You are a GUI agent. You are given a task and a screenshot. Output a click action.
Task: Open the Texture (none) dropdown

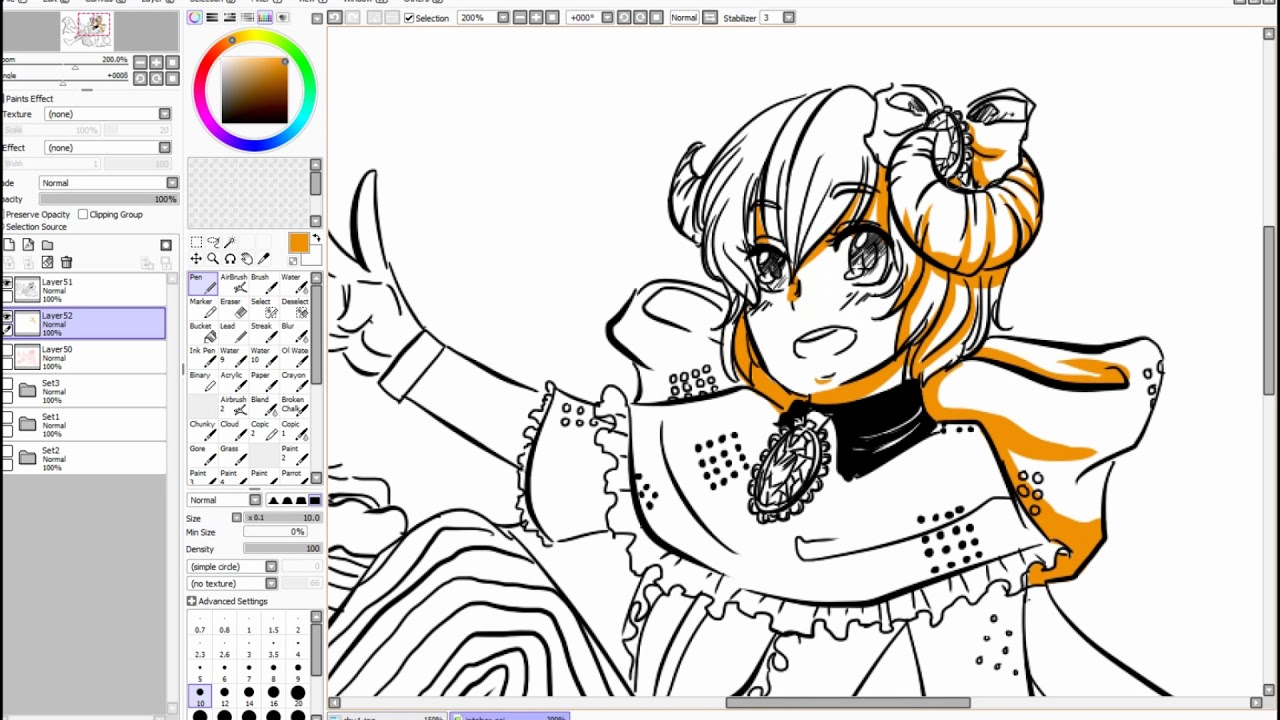point(165,114)
